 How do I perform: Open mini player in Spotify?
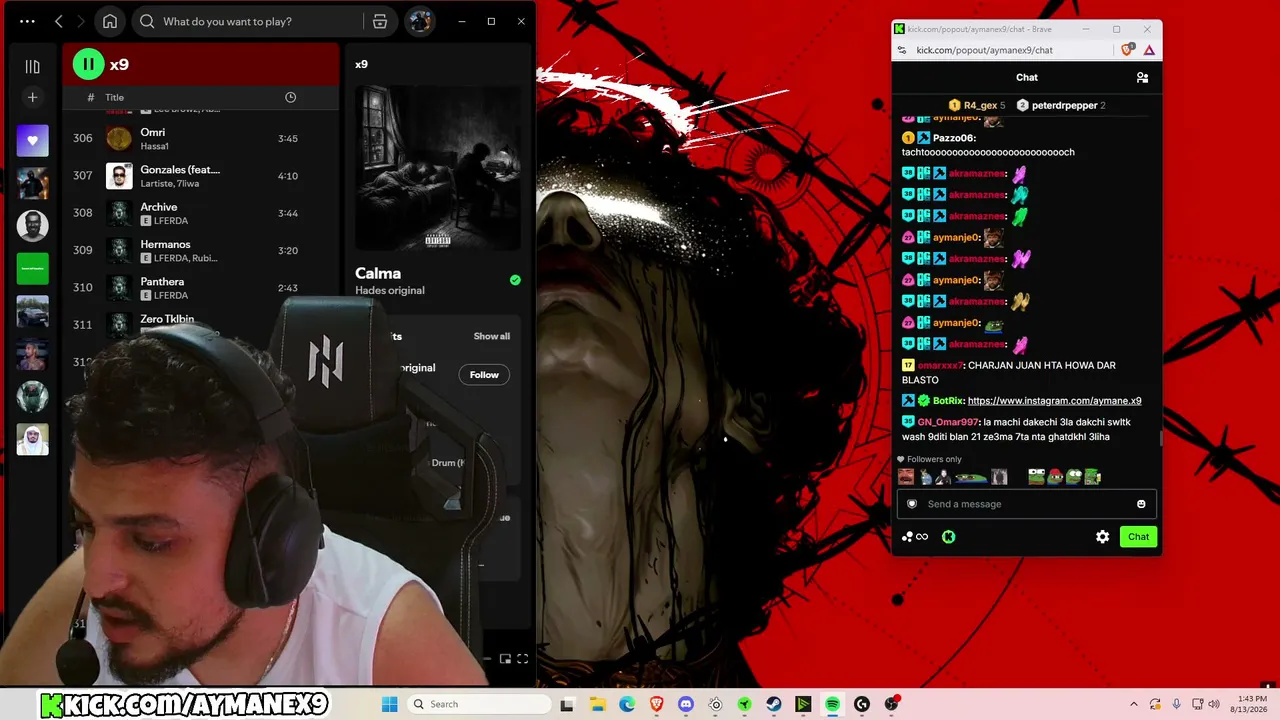(x=505, y=659)
